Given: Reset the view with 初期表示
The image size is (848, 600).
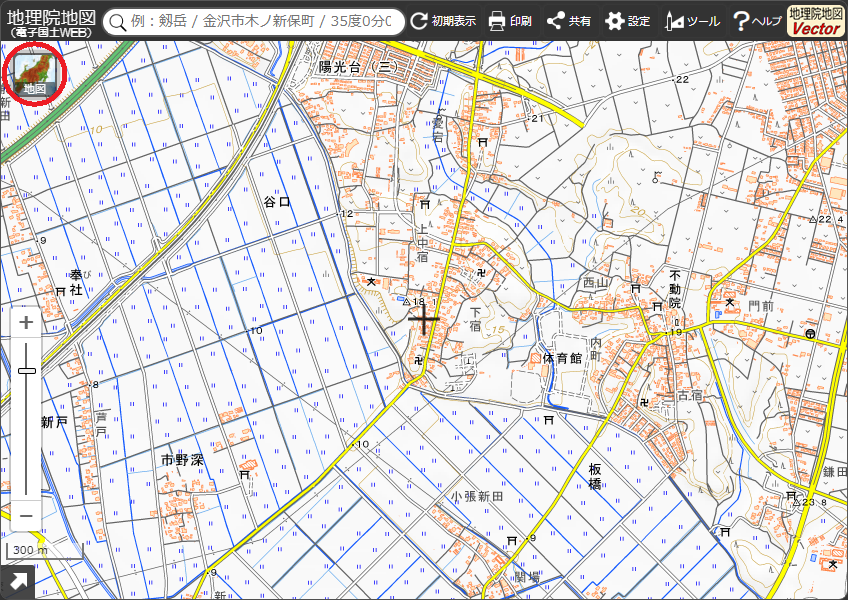Looking at the screenshot, I should 443,21.
